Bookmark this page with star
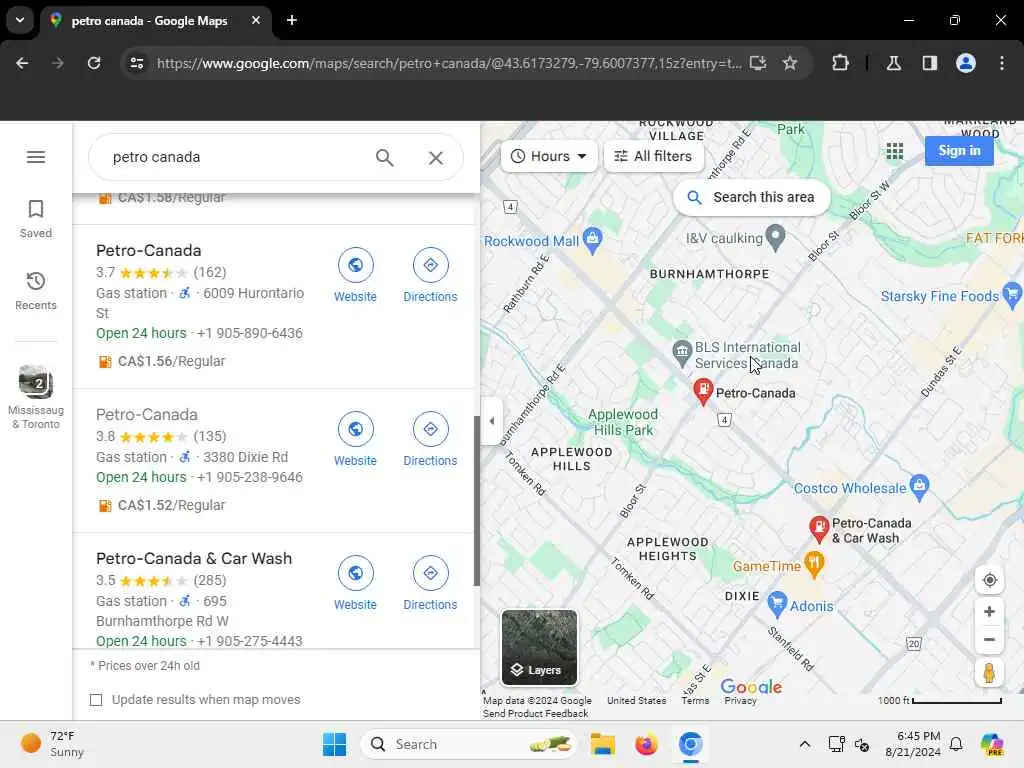 click(790, 63)
